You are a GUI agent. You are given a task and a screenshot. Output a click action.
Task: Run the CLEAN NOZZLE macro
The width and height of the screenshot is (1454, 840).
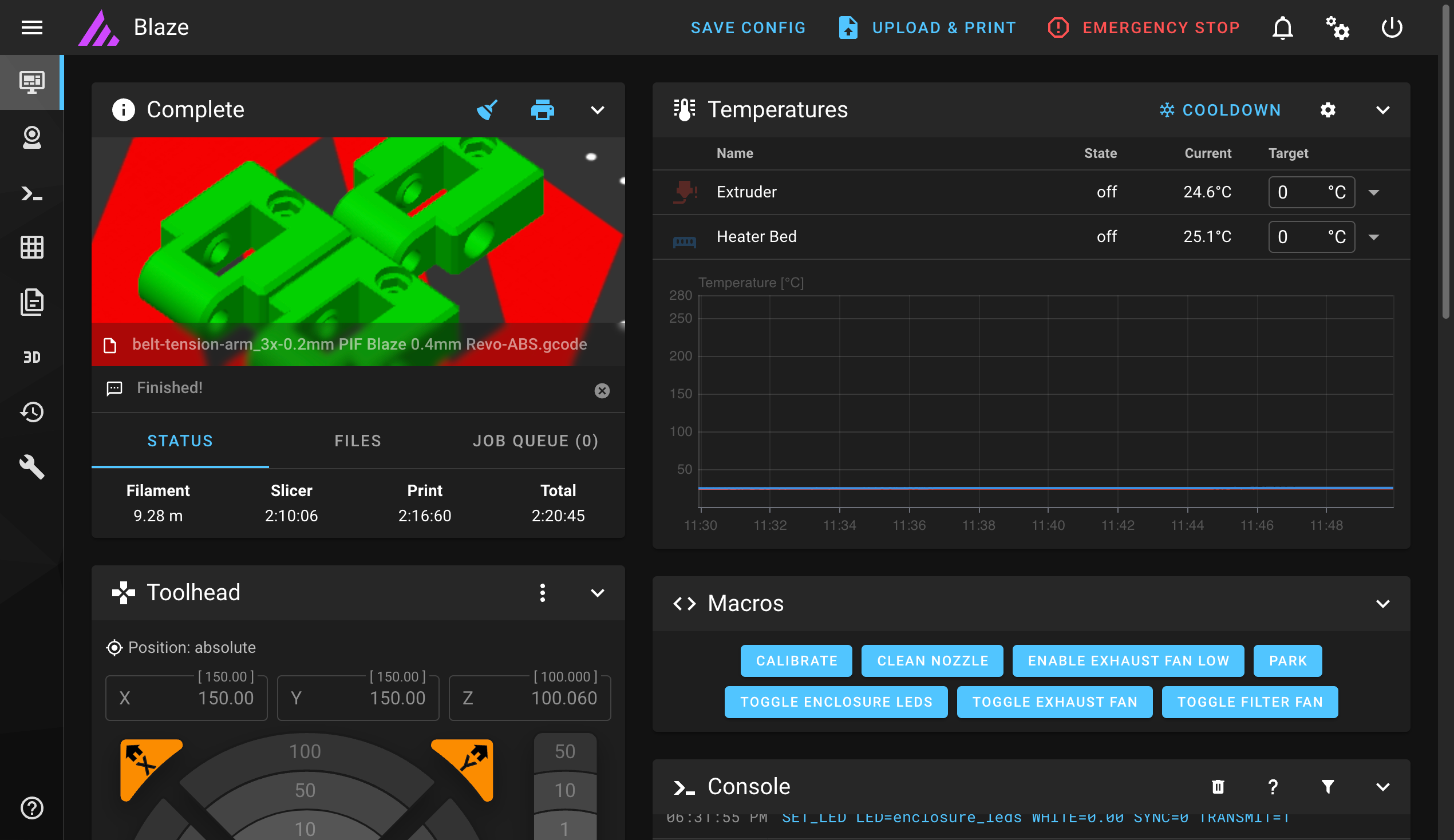(x=933, y=660)
